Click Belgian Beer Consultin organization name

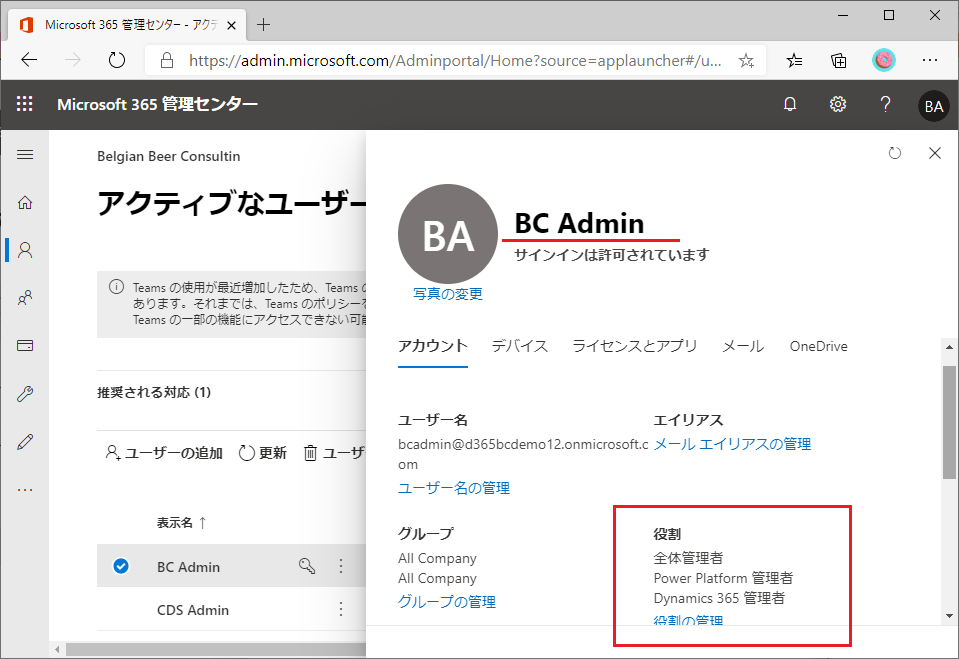[168, 157]
